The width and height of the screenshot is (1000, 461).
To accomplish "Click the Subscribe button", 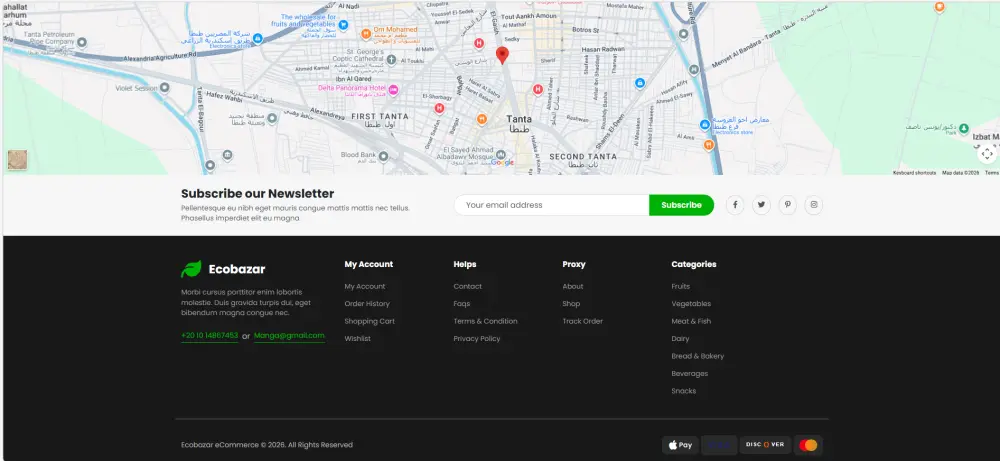I will click(681, 205).
